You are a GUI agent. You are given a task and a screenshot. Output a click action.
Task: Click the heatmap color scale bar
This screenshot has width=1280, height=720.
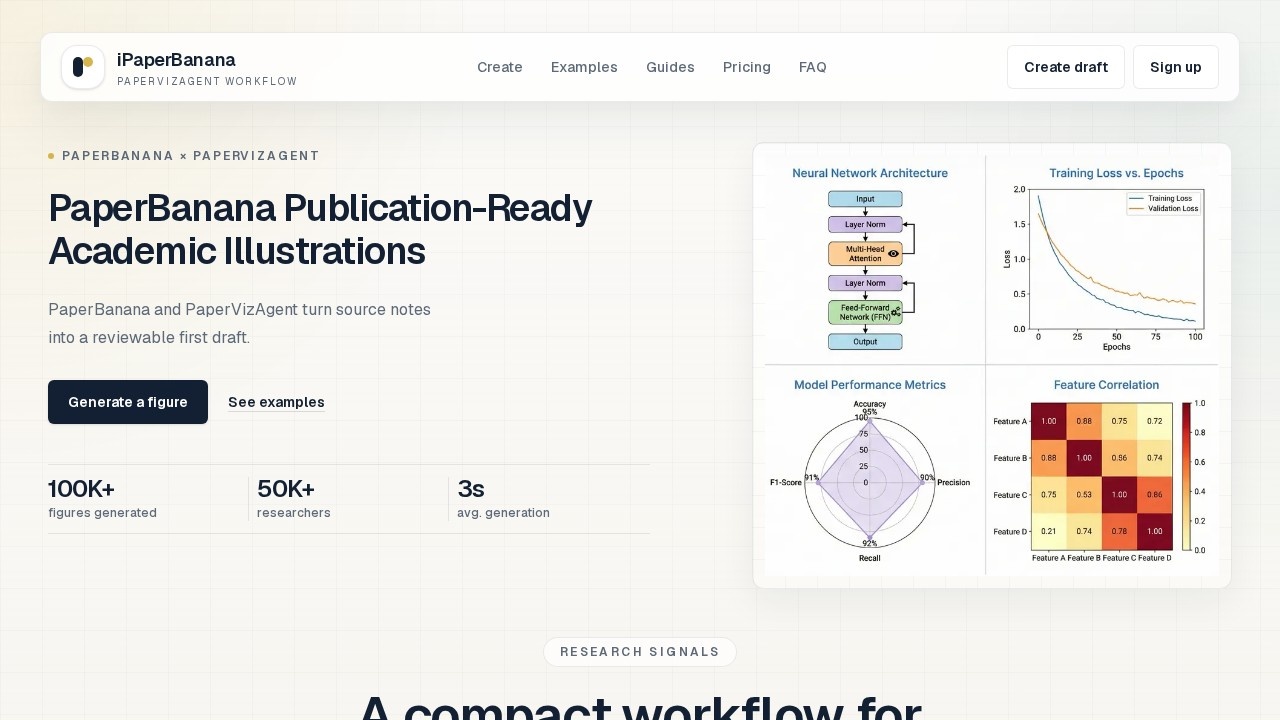coord(1186,476)
